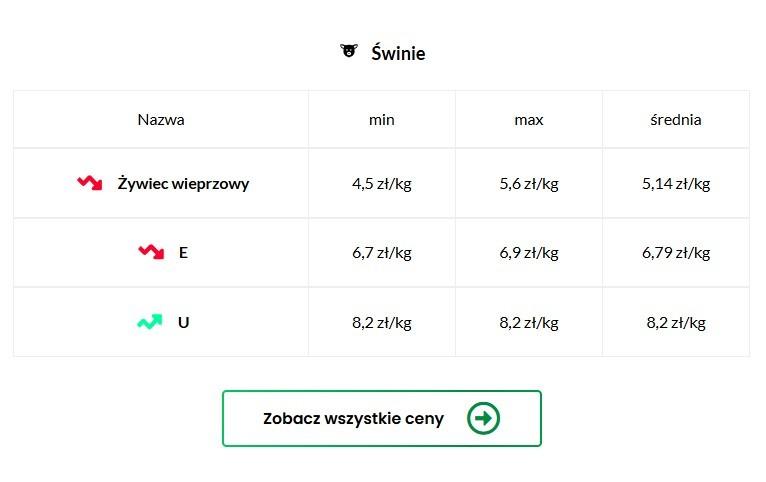Click the 6,79 zł/kg average price
The width and height of the screenshot is (766, 482).
coord(676,253)
